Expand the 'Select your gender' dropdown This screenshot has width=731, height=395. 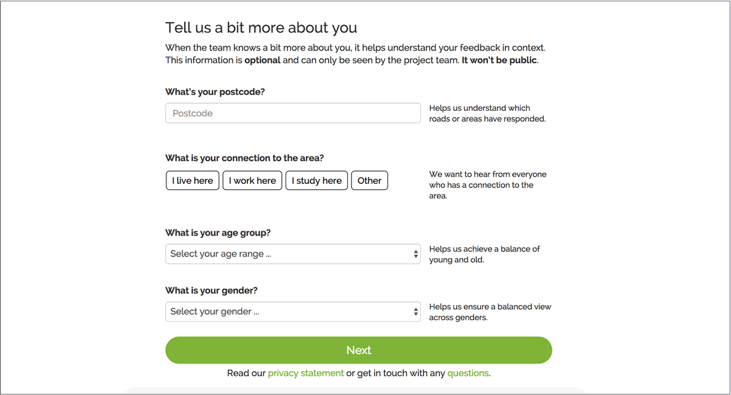click(293, 312)
